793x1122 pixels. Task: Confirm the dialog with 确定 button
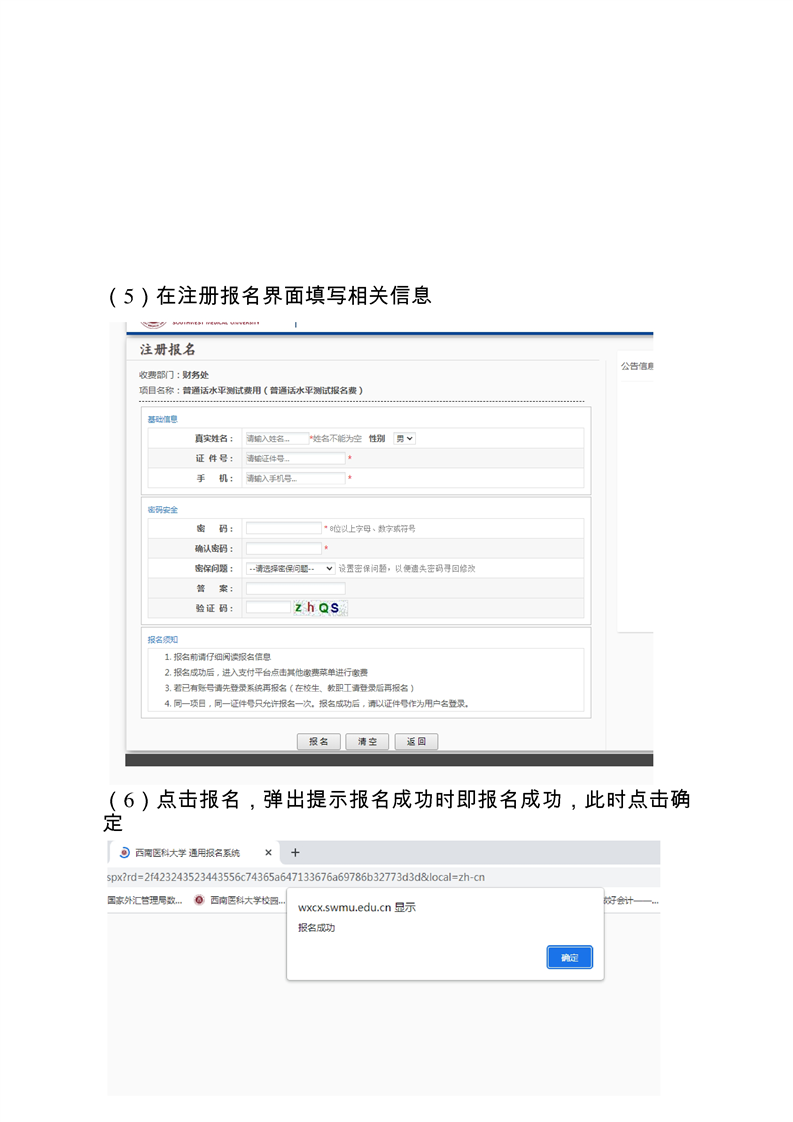(569, 958)
